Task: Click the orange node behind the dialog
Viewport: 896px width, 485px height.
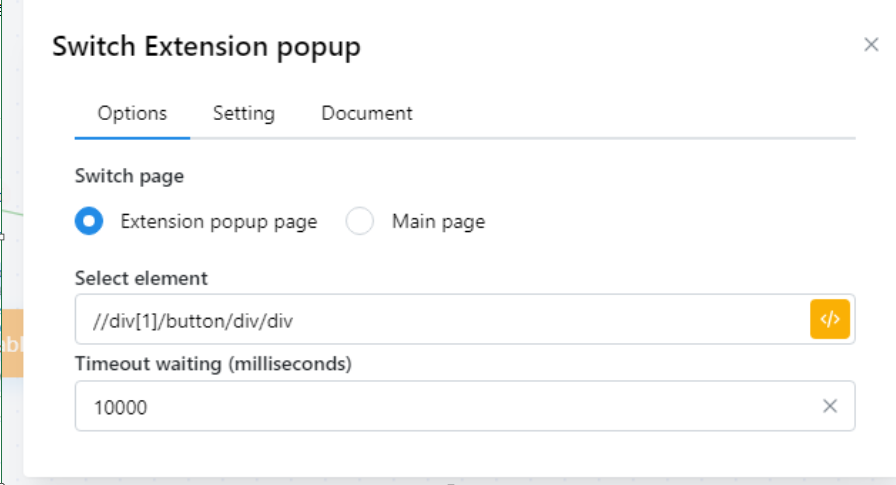Action: [11, 343]
